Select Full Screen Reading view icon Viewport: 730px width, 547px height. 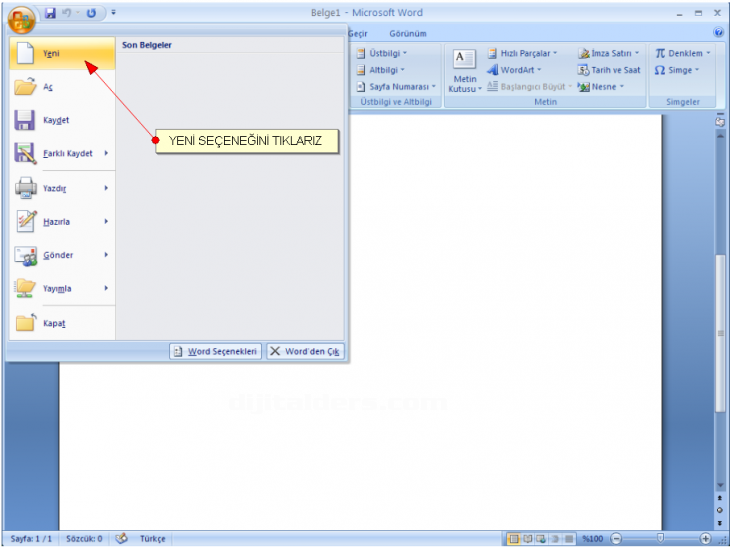[x=527, y=539]
